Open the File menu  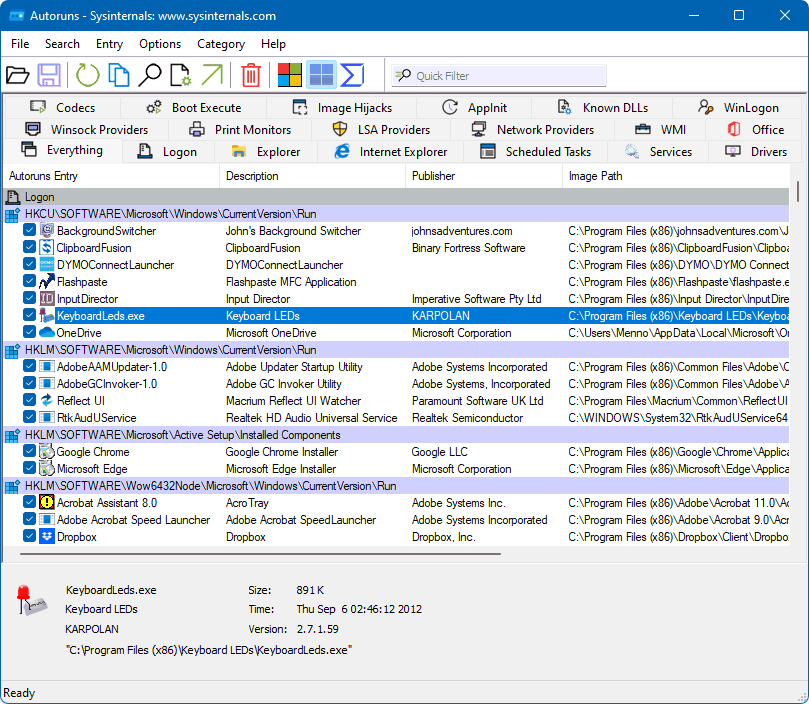20,44
